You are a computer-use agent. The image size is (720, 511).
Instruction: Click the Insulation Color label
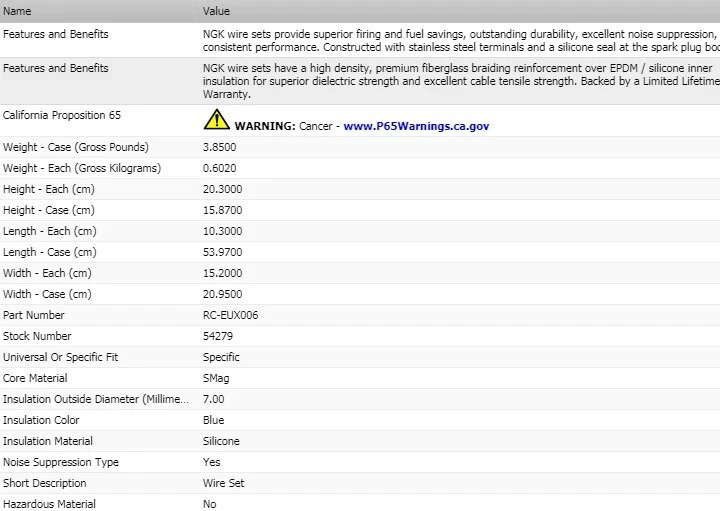41,421
